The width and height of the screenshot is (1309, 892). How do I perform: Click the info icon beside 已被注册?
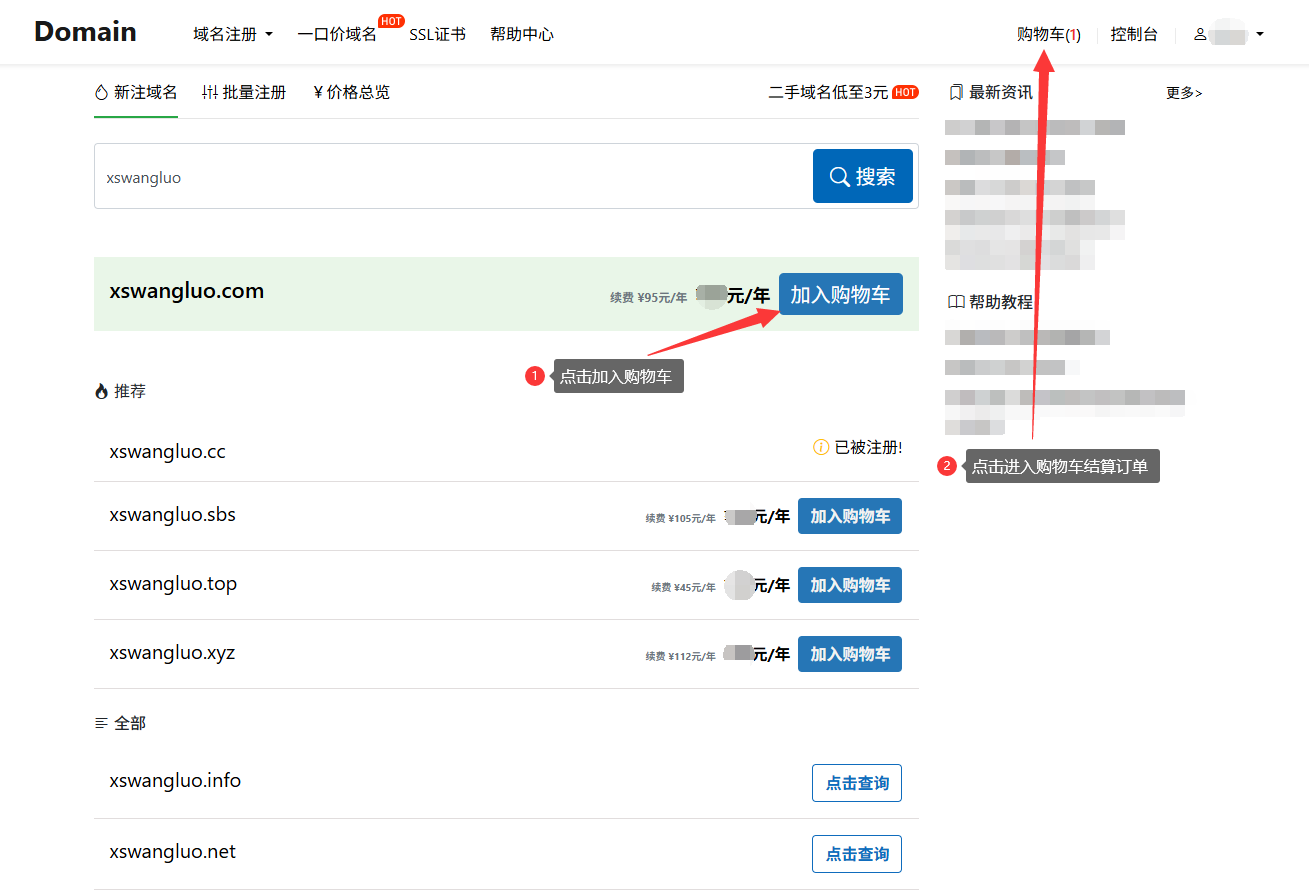coord(821,447)
